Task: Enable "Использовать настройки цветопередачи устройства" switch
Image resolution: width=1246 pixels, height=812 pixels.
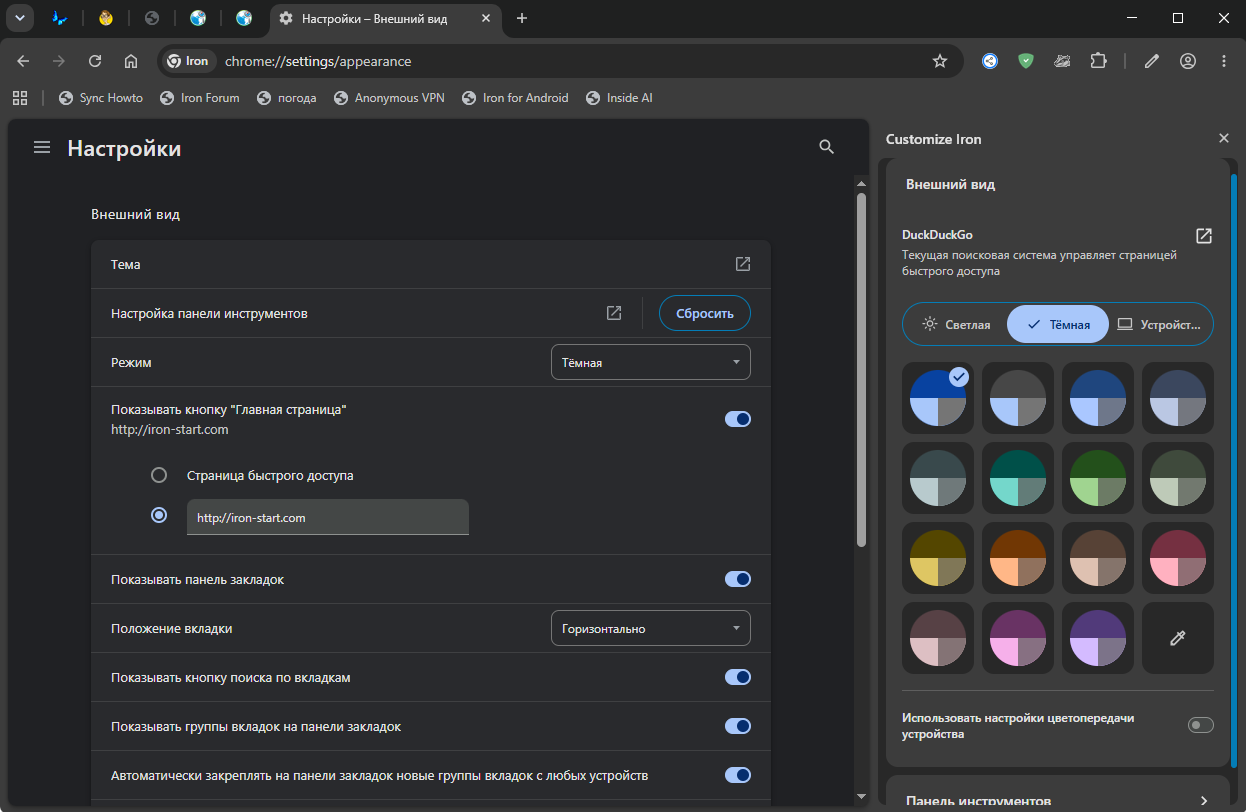Action: tap(1200, 725)
